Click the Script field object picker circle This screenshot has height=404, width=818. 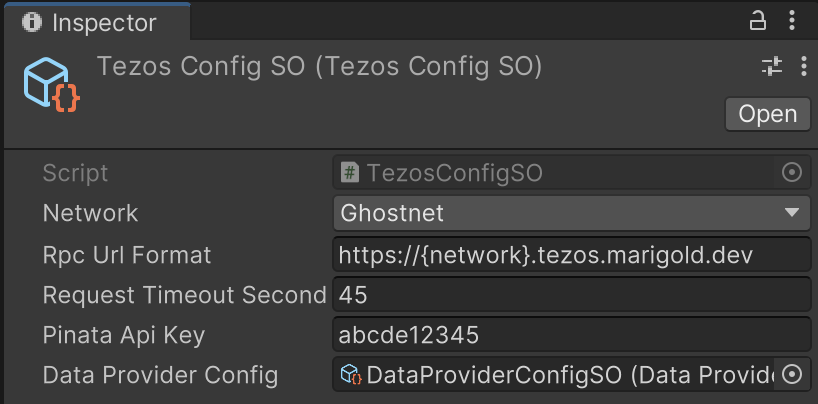(x=791, y=173)
